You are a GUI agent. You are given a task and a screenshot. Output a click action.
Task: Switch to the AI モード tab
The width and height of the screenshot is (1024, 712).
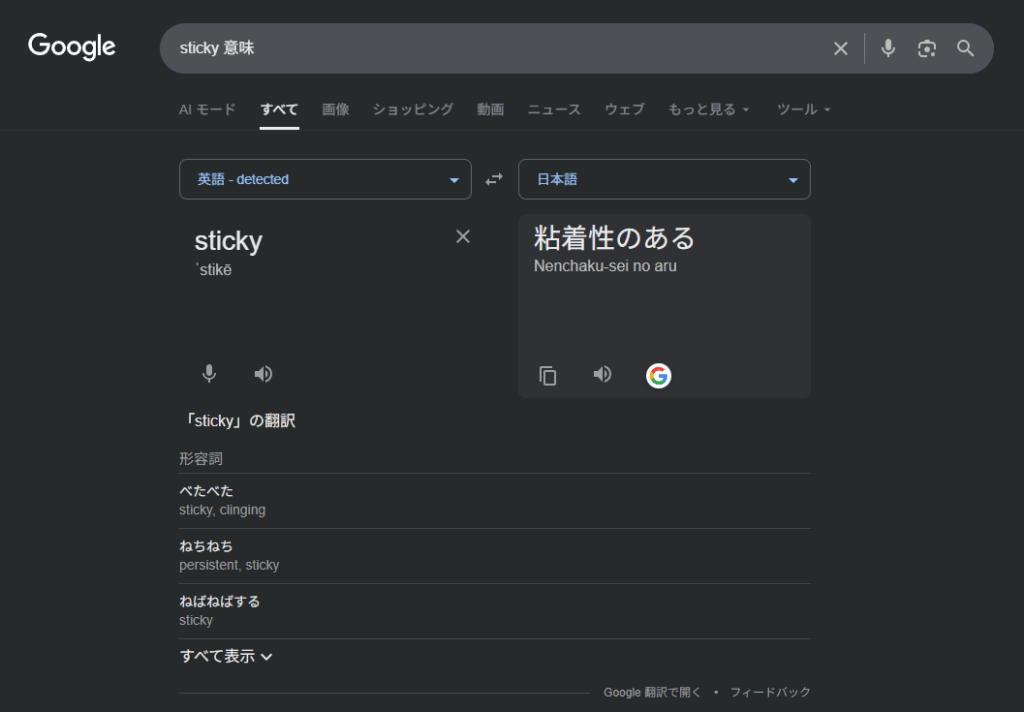click(x=207, y=109)
